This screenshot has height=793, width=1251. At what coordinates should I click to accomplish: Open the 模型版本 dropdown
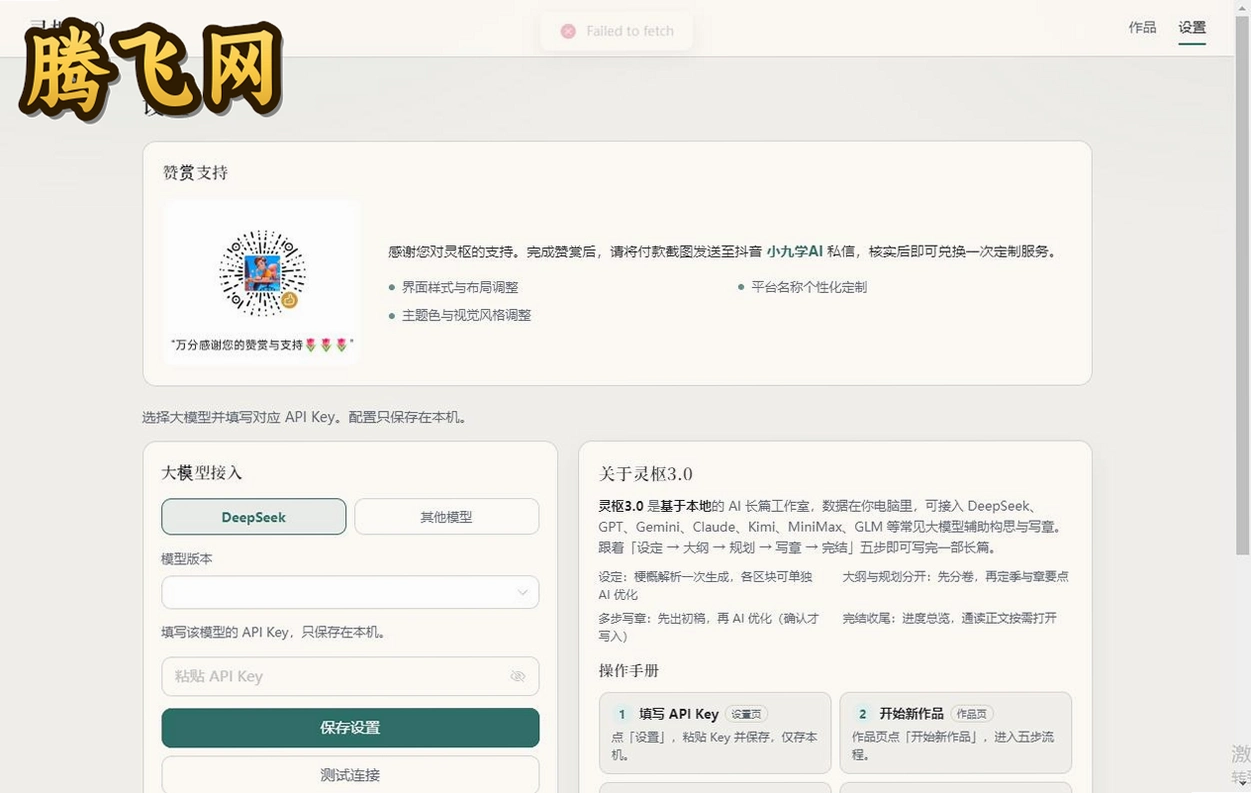coord(350,592)
